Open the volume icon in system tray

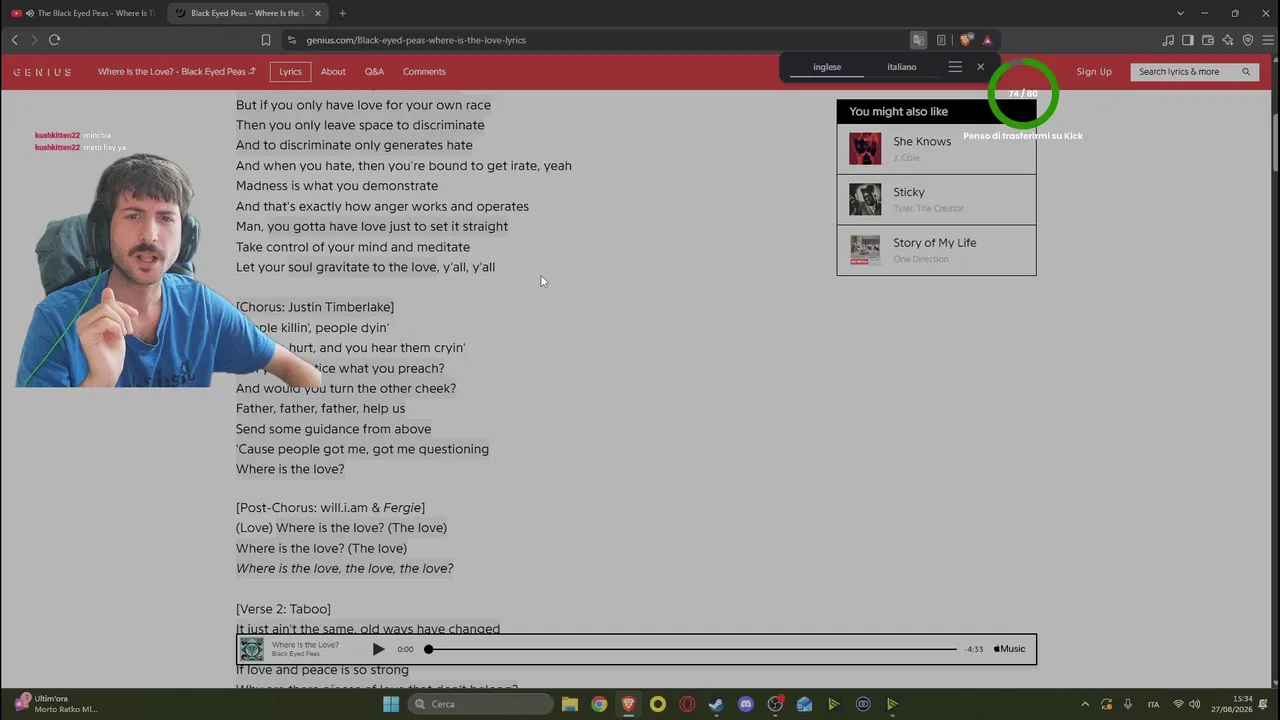tap(1195, 704)
